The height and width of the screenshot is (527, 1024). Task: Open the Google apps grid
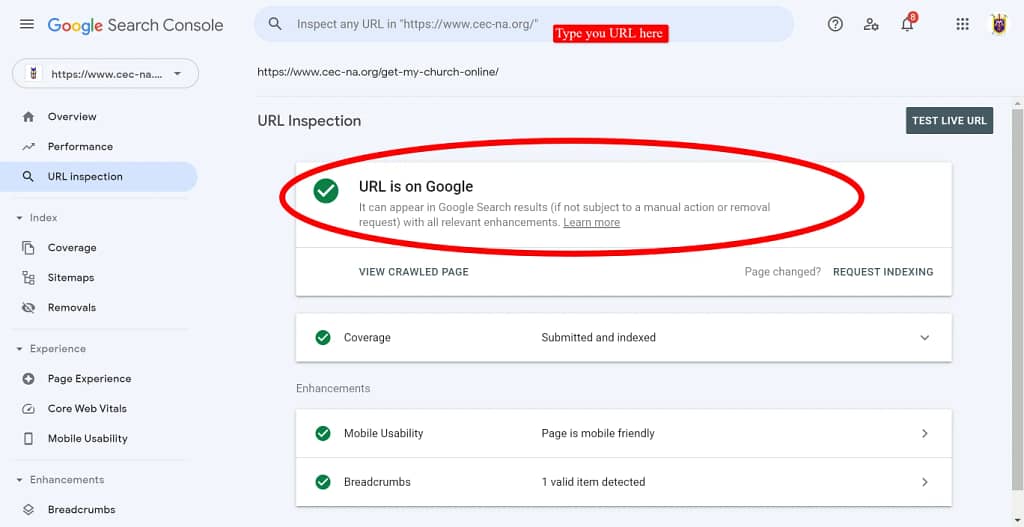962,25
